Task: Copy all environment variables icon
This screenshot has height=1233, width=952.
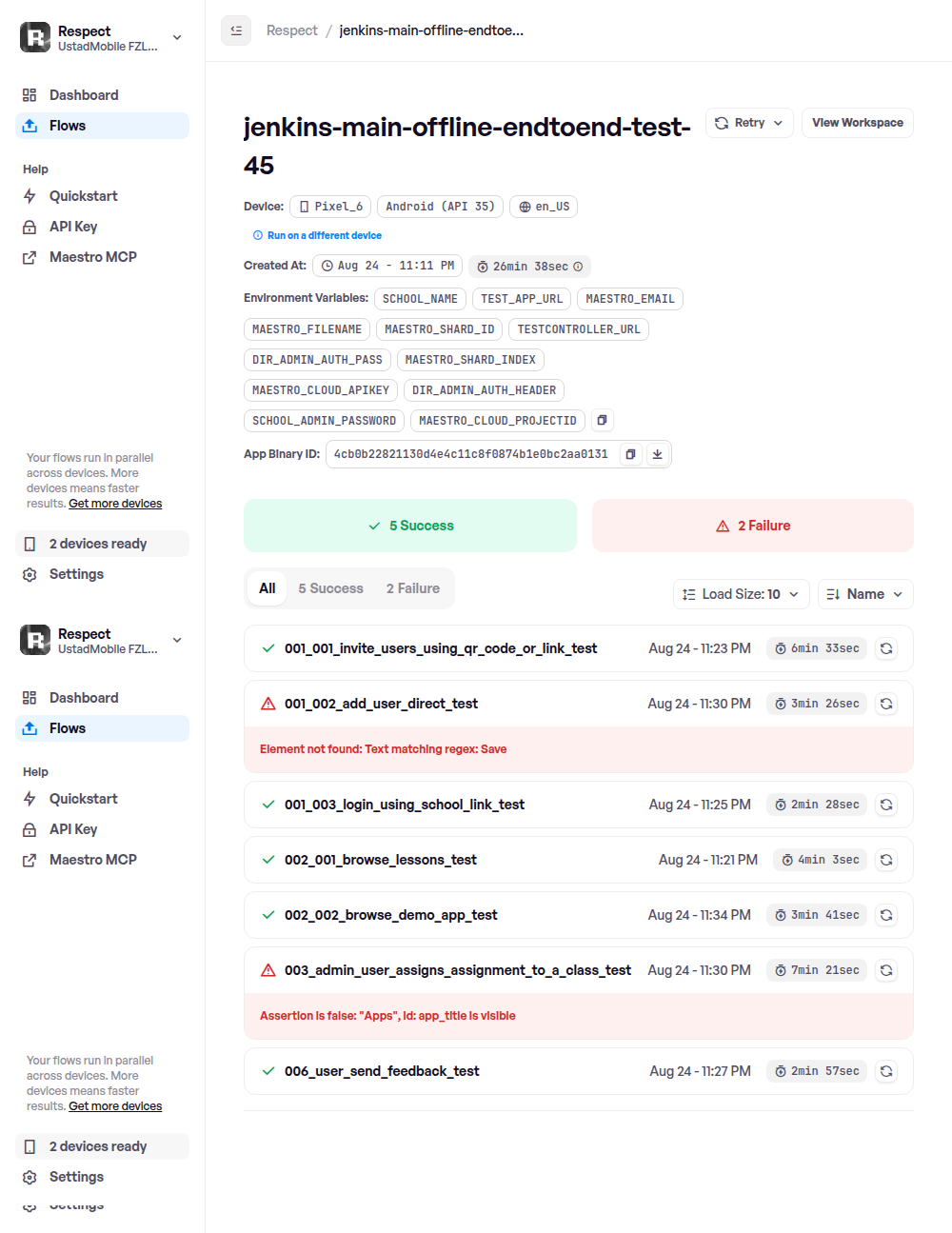Action: 602,420
